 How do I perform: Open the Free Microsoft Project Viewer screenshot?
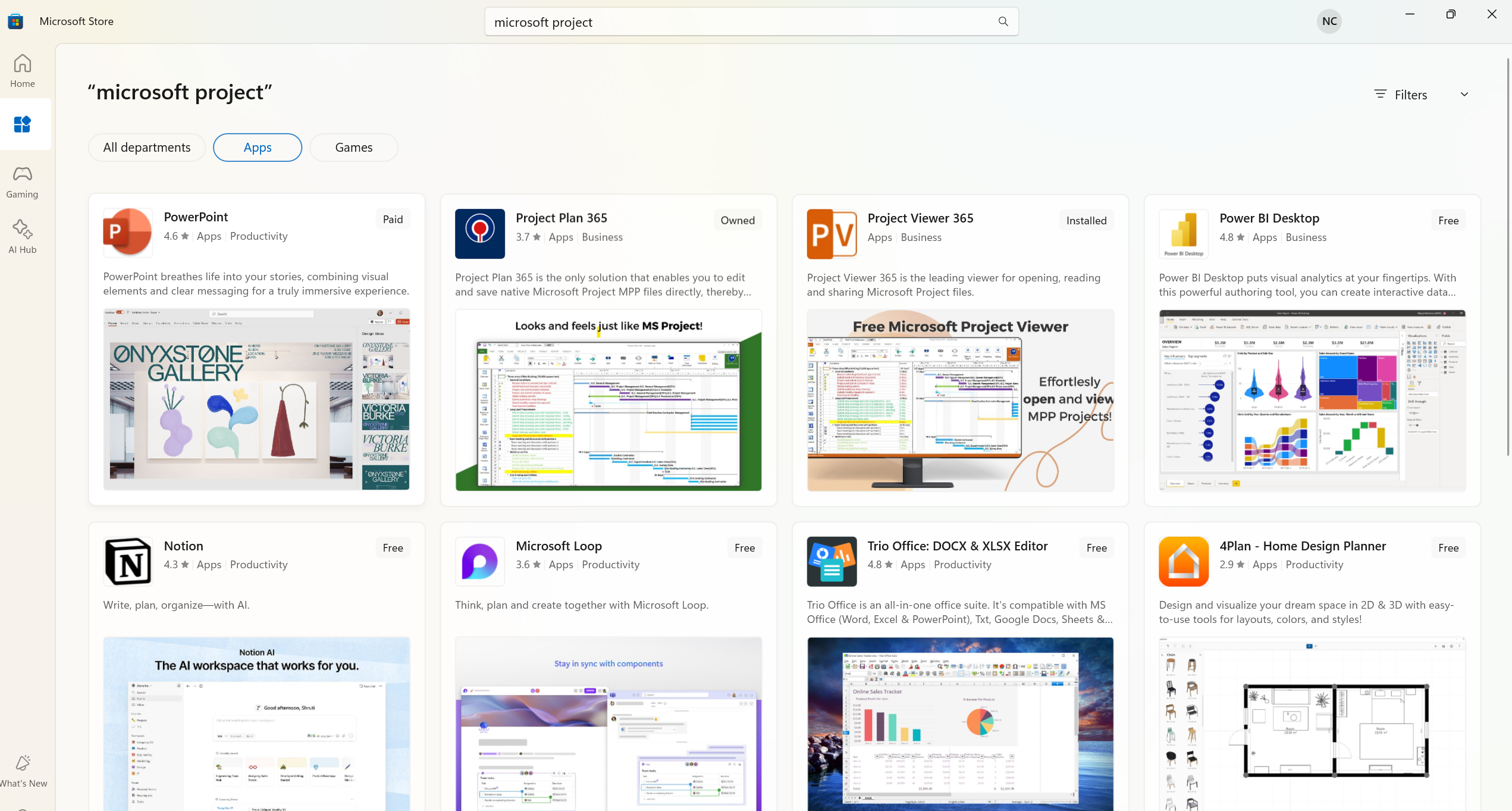pos(961,400)
